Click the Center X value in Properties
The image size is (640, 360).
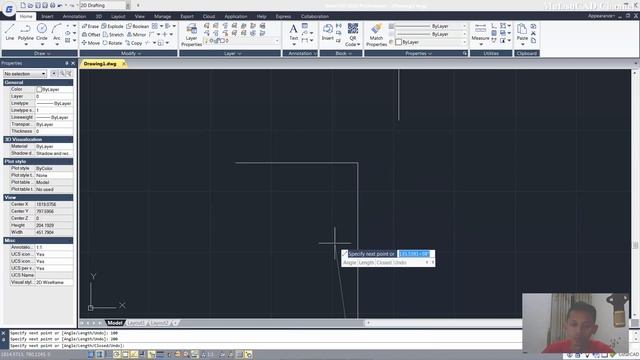point(54,204)
